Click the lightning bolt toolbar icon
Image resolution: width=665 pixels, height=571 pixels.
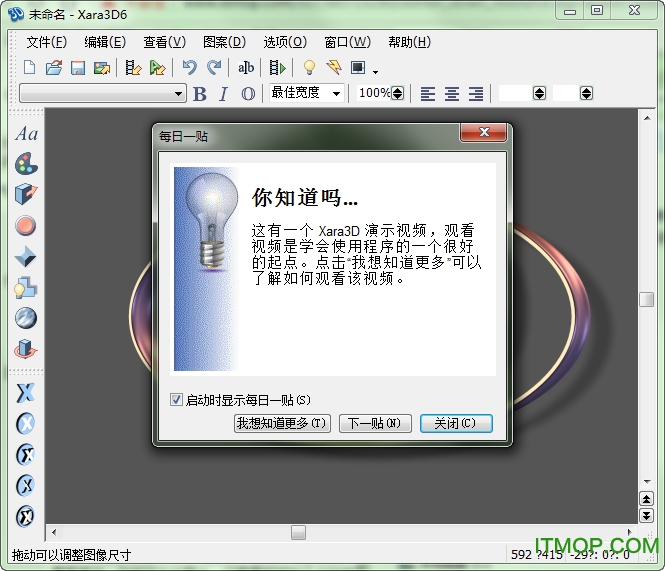[x=334, y=67]
